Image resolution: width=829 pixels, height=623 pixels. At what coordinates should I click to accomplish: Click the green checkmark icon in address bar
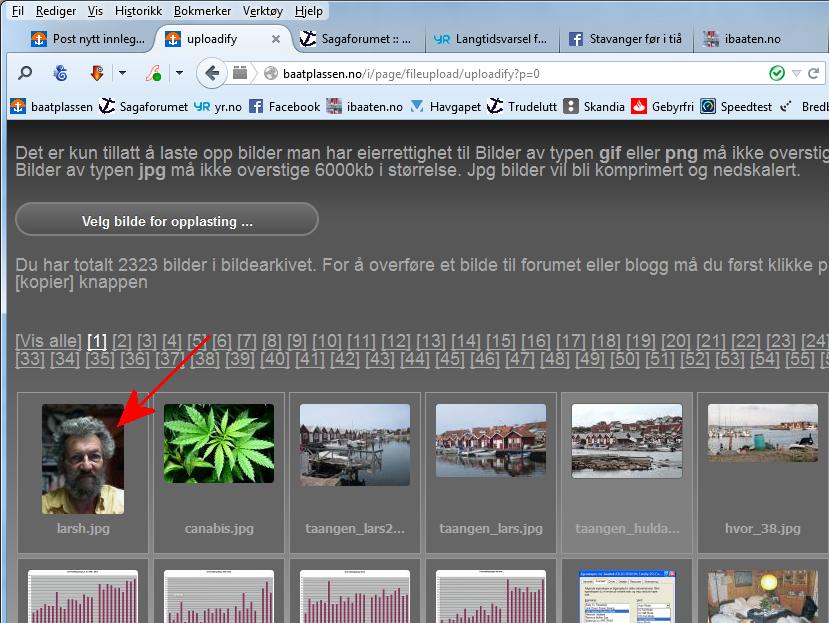coord(777,74)
